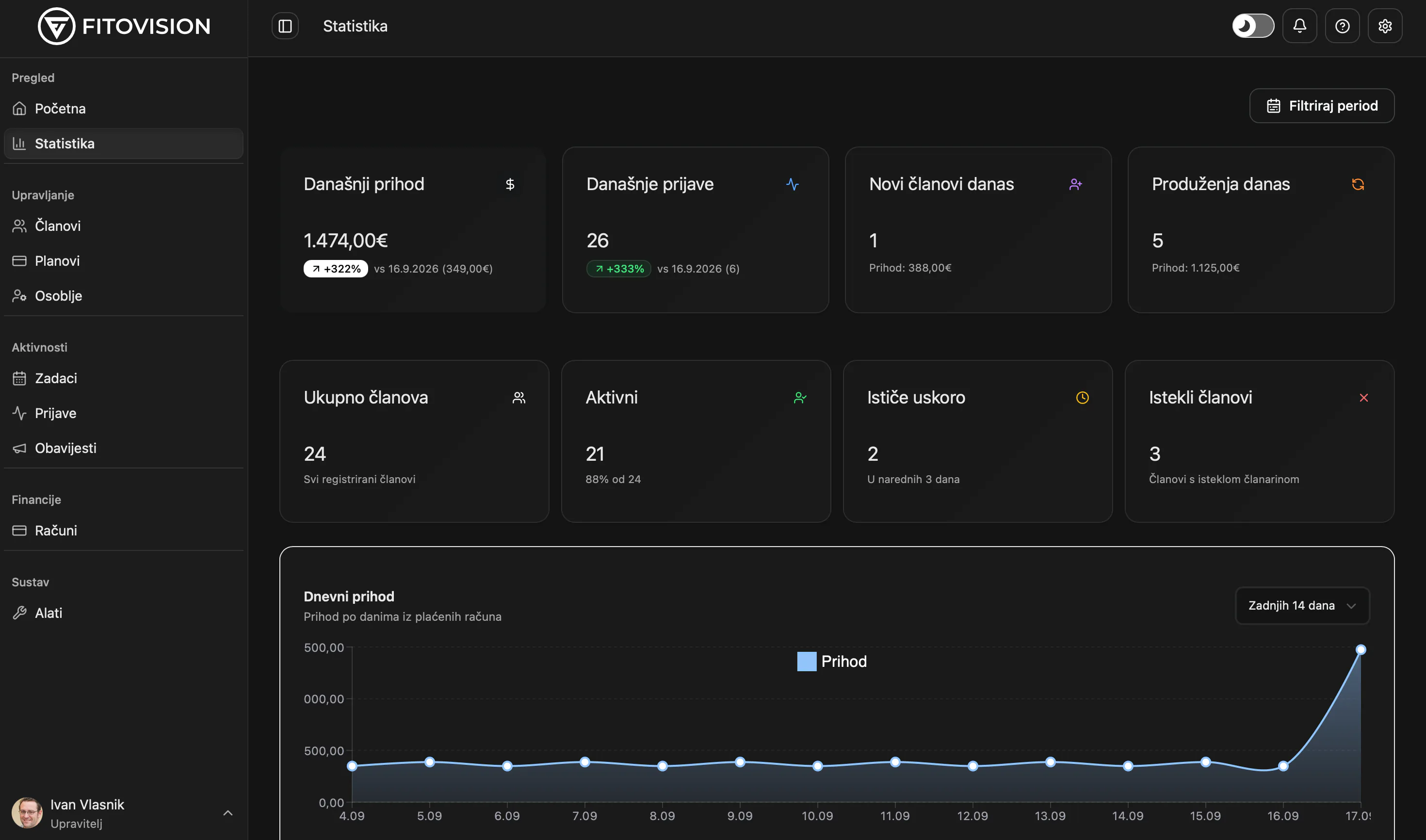Click activity pulse icon on Današnje prijave card

click(793, 184)
